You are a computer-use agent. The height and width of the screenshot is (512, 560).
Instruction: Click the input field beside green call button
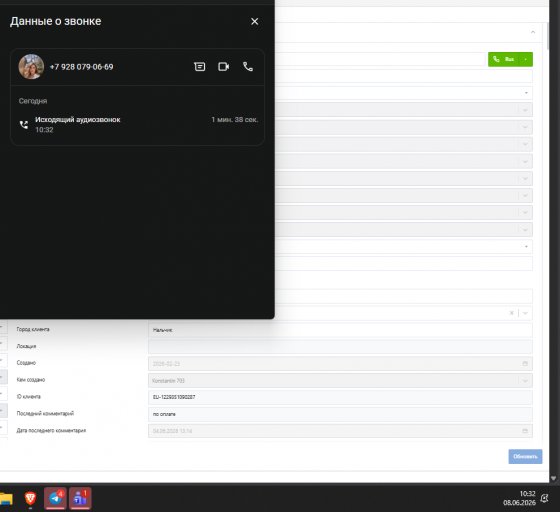pyautogui.click(x=380, y=59)
